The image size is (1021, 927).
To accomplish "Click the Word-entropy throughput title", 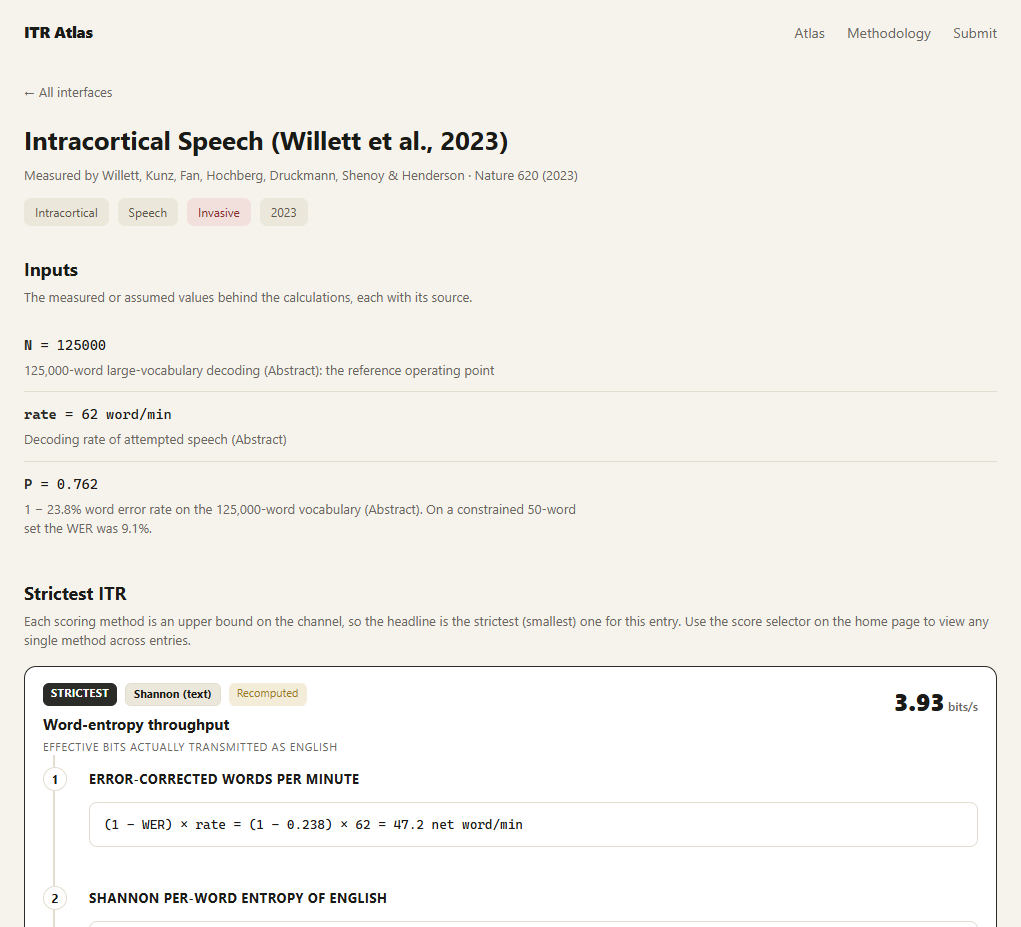I will tap(136, 725).
